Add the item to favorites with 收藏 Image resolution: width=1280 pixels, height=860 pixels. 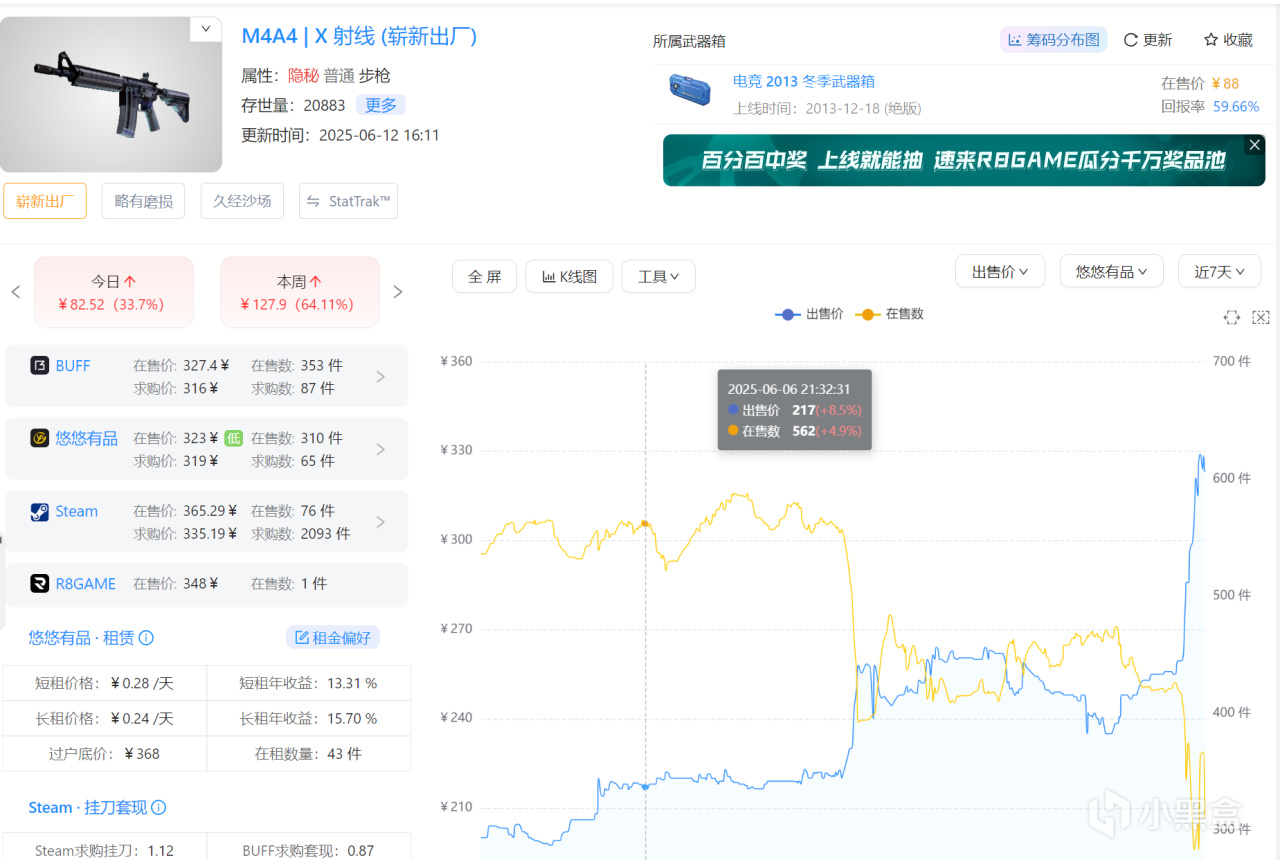(1228, 40)
